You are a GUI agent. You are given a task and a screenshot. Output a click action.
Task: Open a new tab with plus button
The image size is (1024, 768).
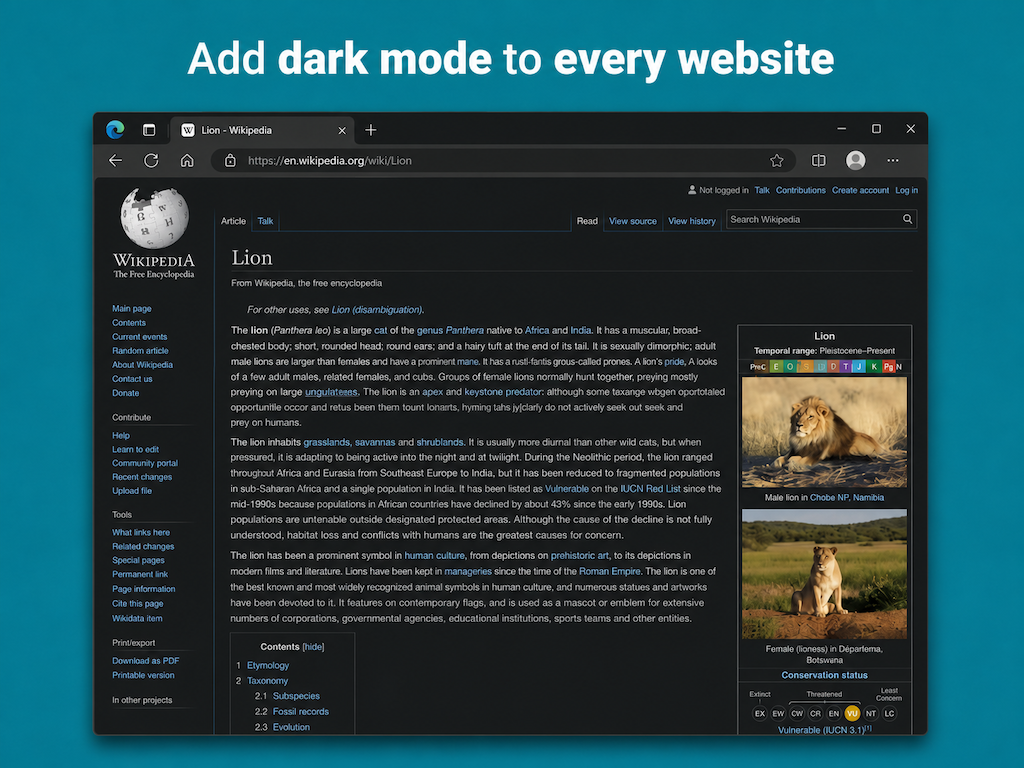pyautogui.click(x=371, y=130)
